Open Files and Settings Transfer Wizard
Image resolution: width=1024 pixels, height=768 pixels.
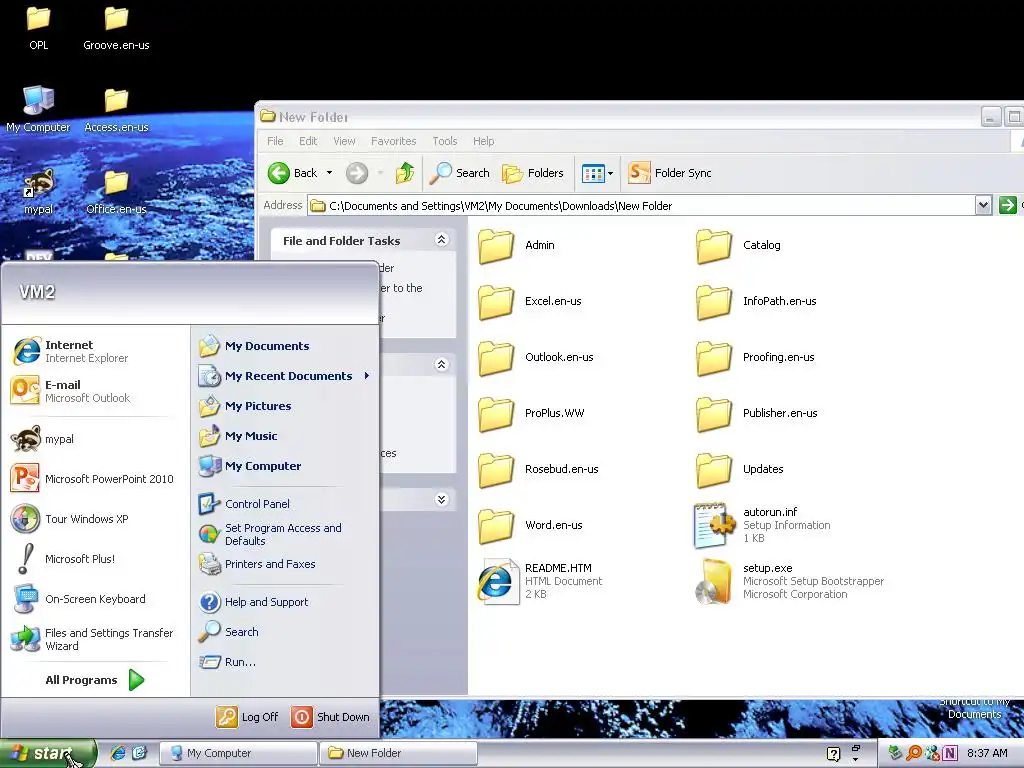[x=92, y=639]
